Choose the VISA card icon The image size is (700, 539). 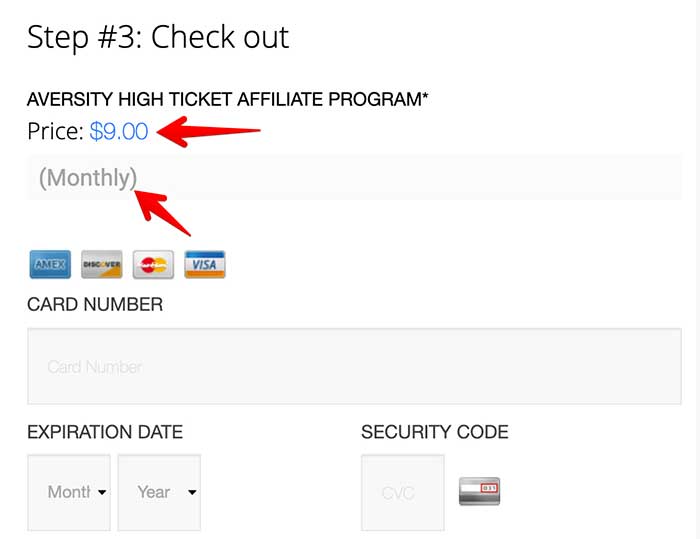[205, 264]
